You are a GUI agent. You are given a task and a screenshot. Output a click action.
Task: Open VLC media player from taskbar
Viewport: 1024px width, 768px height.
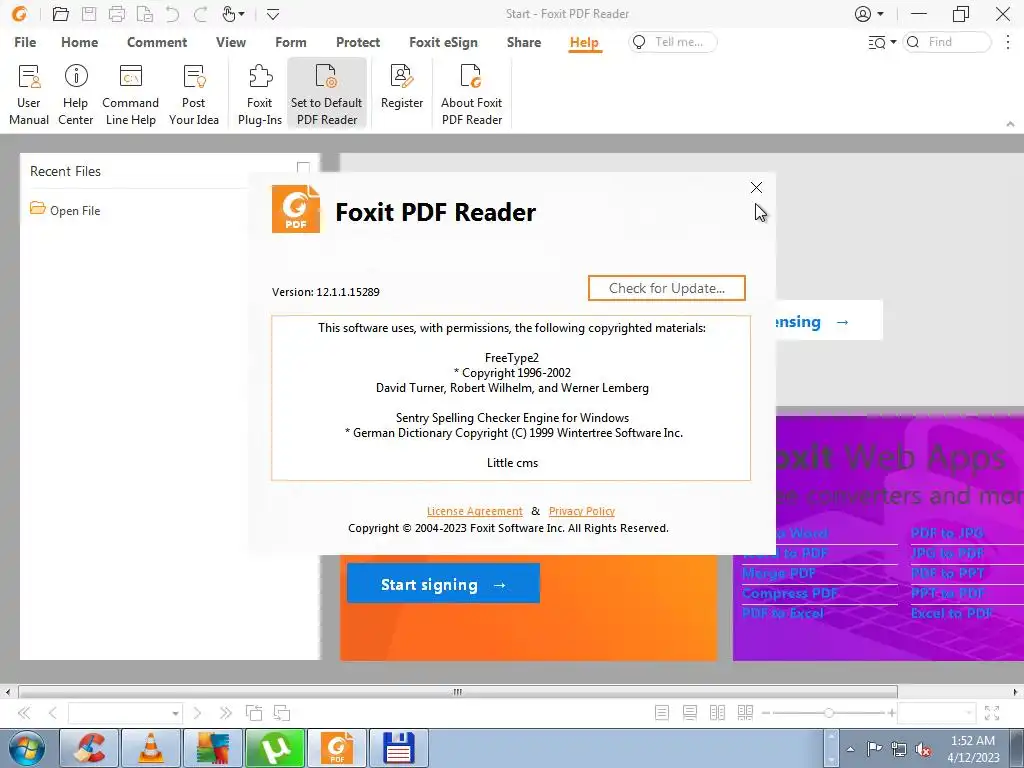(x=151, y=748)
